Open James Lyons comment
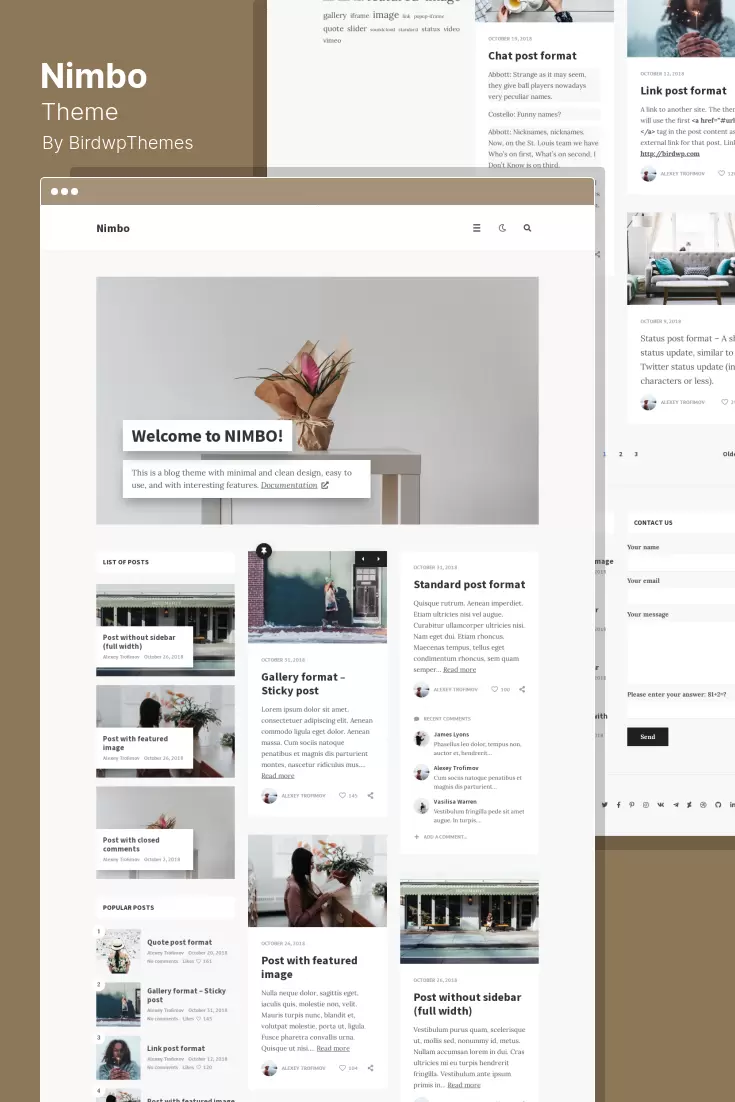The image size is (735, 1102). [451, 734]
